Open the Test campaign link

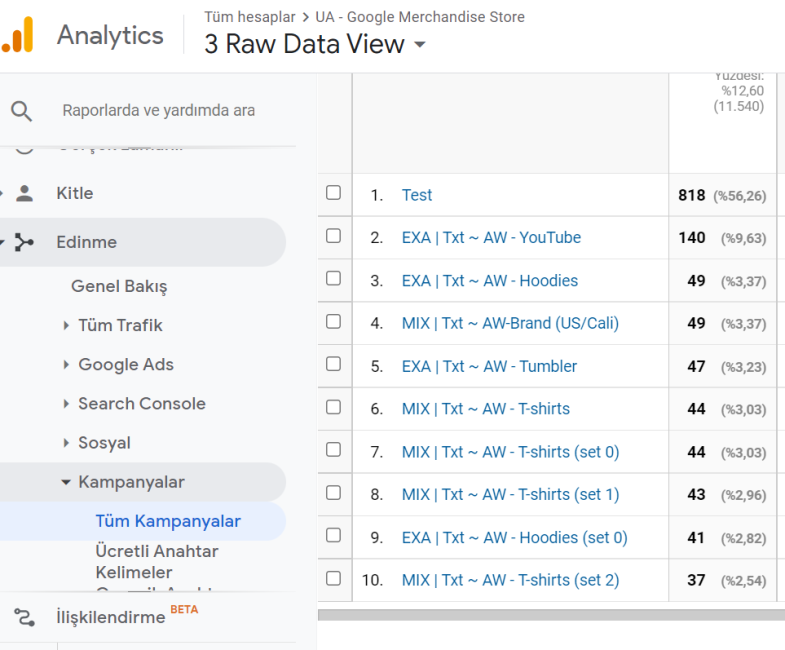[417, 195]
